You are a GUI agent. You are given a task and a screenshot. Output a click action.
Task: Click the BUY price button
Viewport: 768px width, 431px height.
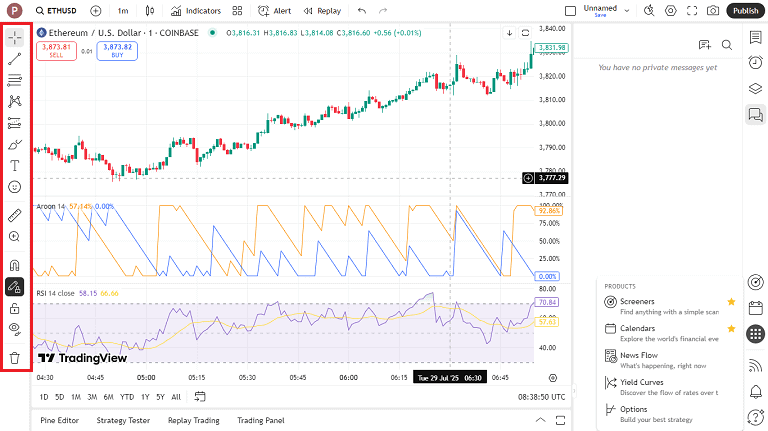coord(117,50)
